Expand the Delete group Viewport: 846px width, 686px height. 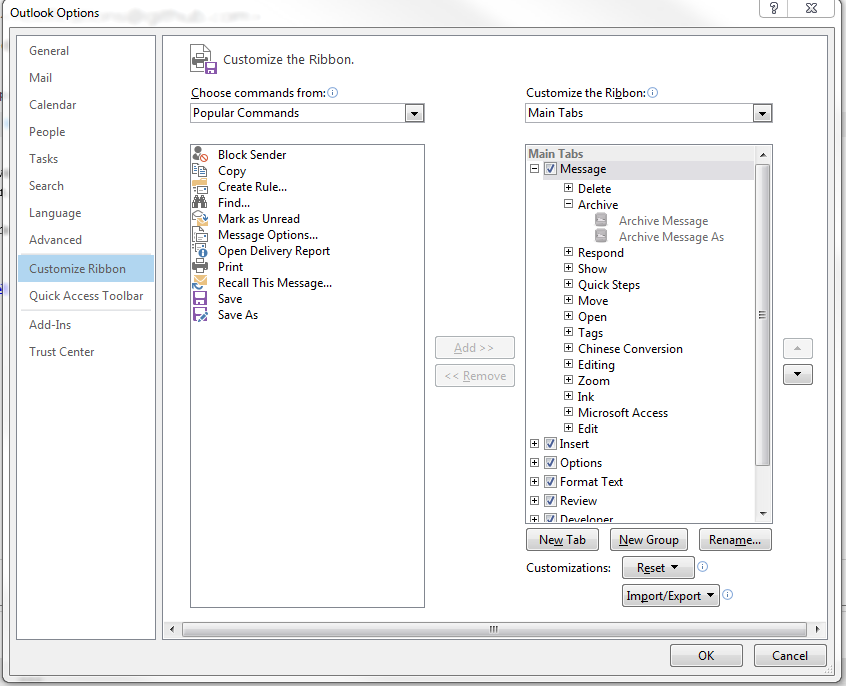click(x=568, y=188)
